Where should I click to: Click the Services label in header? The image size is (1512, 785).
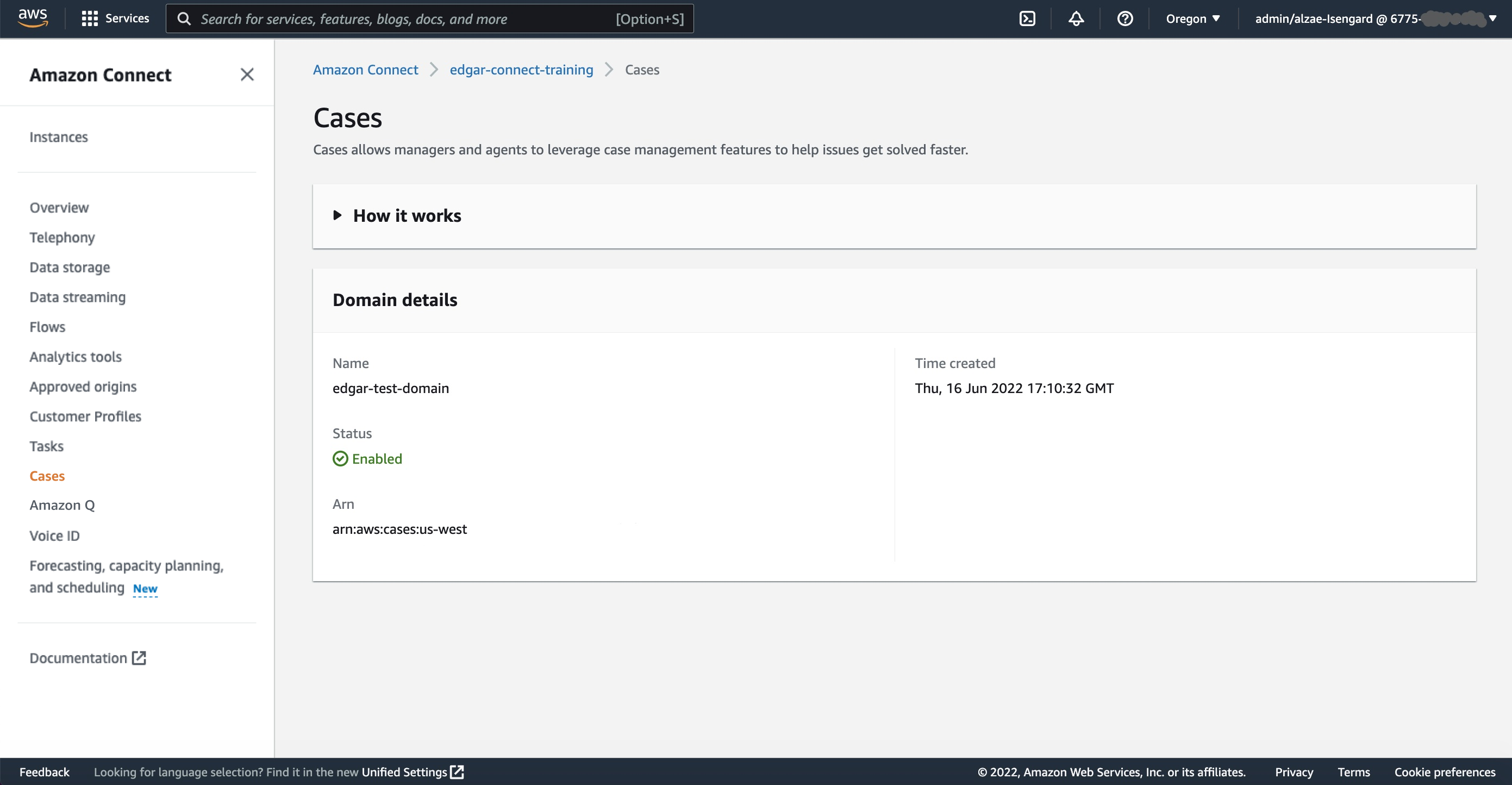(x=127, y=18)
